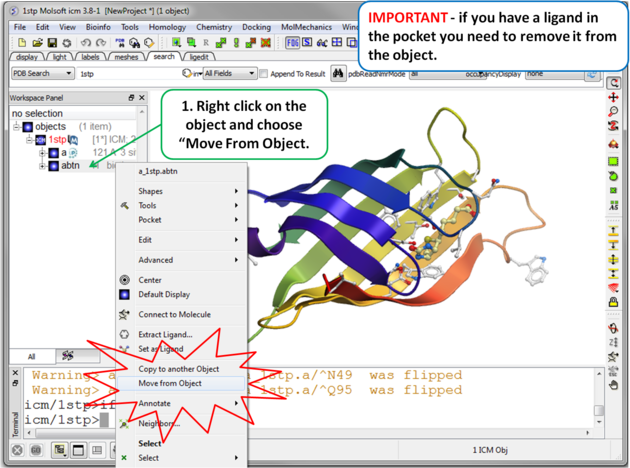Click the PDB search text field
630x468 pixels.
125,74
